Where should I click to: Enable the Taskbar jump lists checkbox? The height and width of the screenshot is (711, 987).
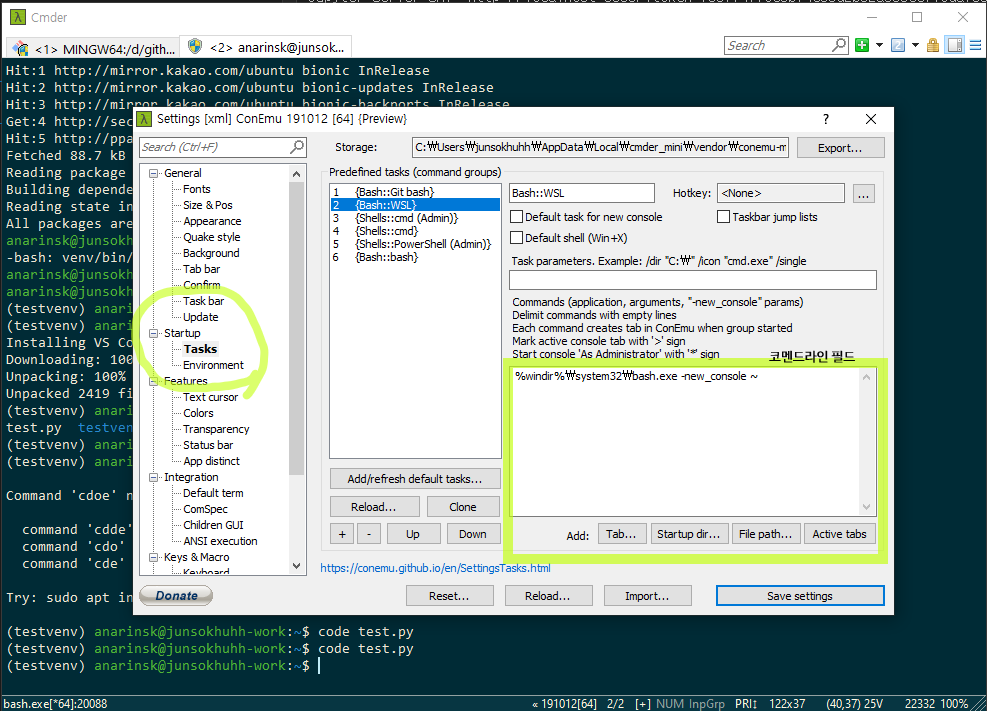[x=723, y=217]
